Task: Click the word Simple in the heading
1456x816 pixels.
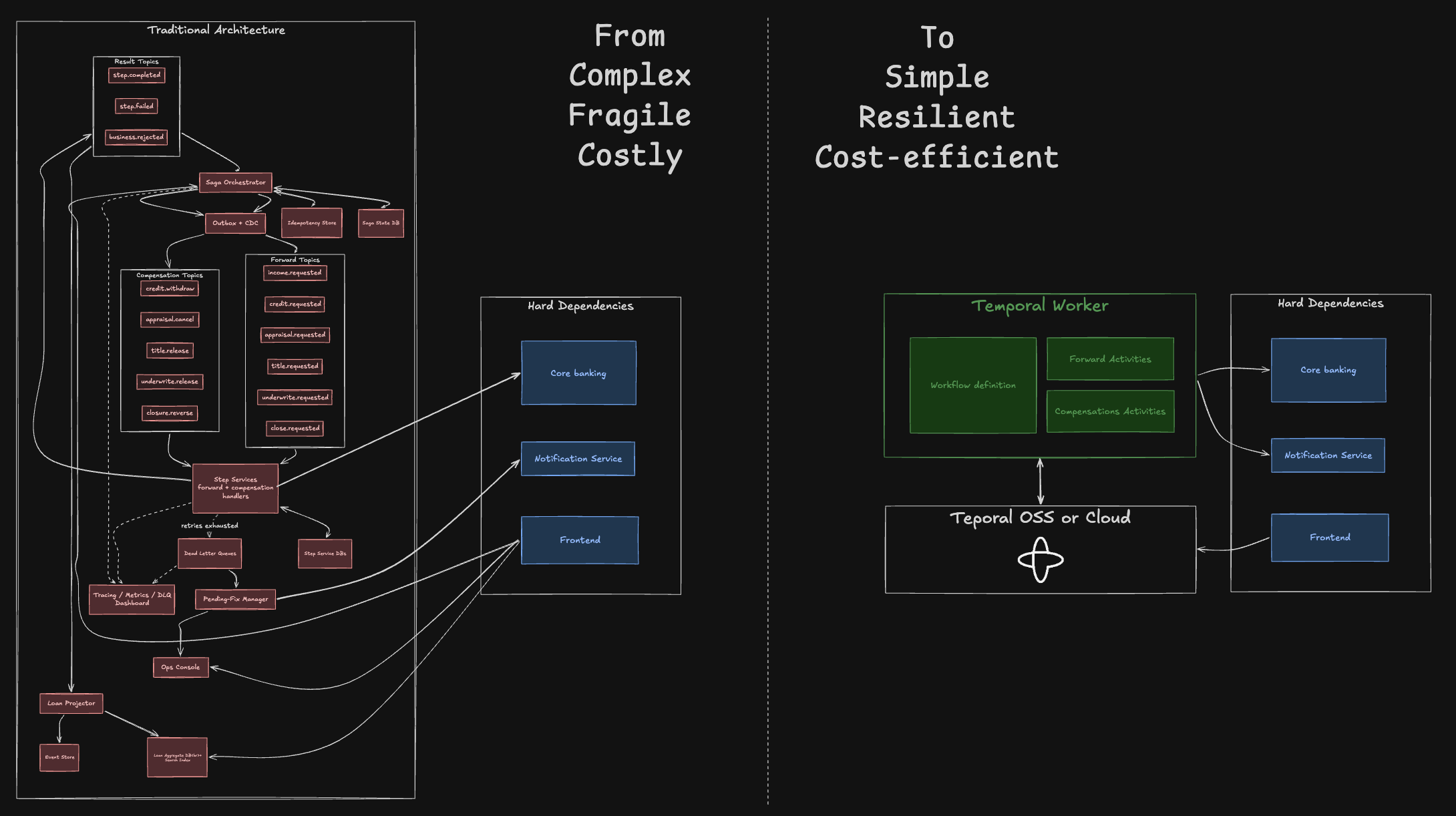Action: pos(936,77)
